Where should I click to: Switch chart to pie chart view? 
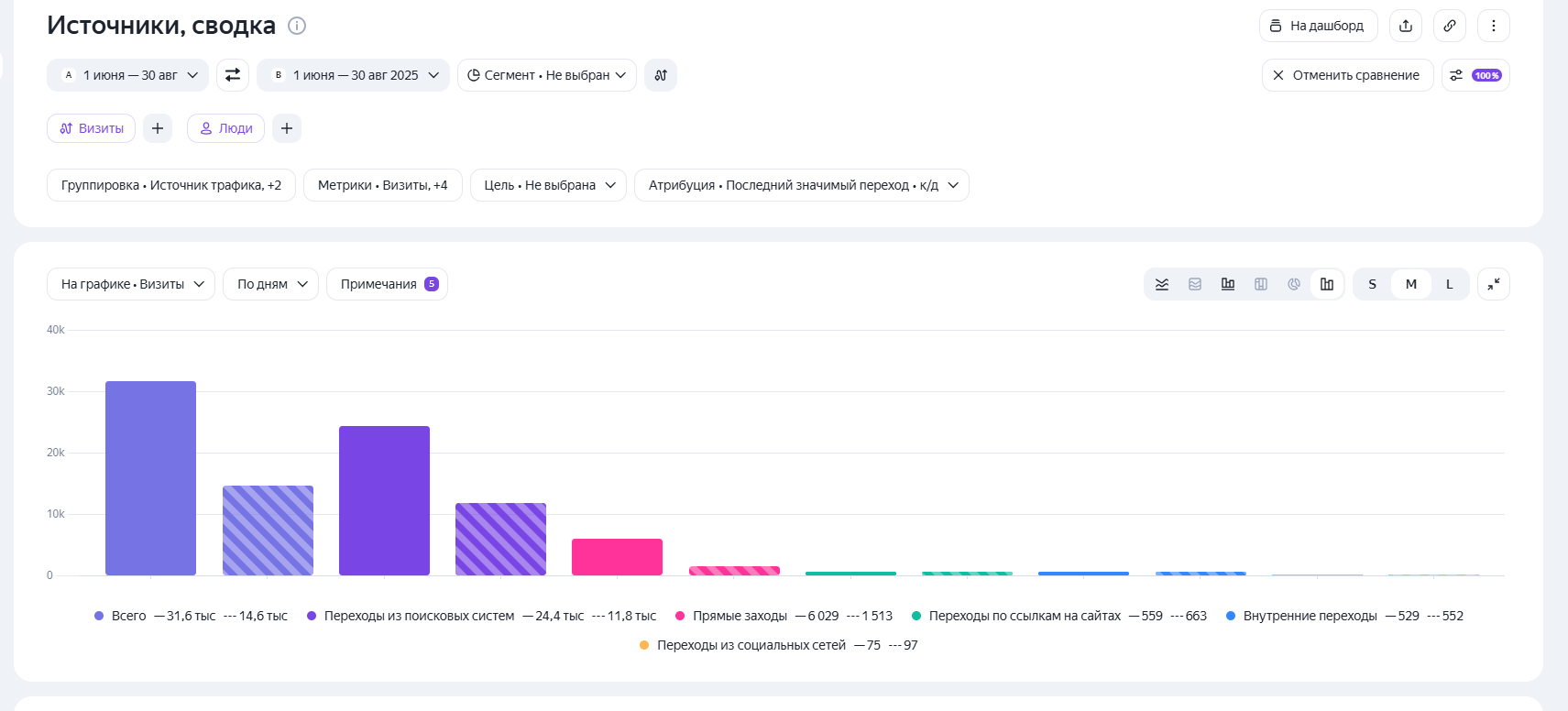pyautogui.click(x=1294, y=284)
